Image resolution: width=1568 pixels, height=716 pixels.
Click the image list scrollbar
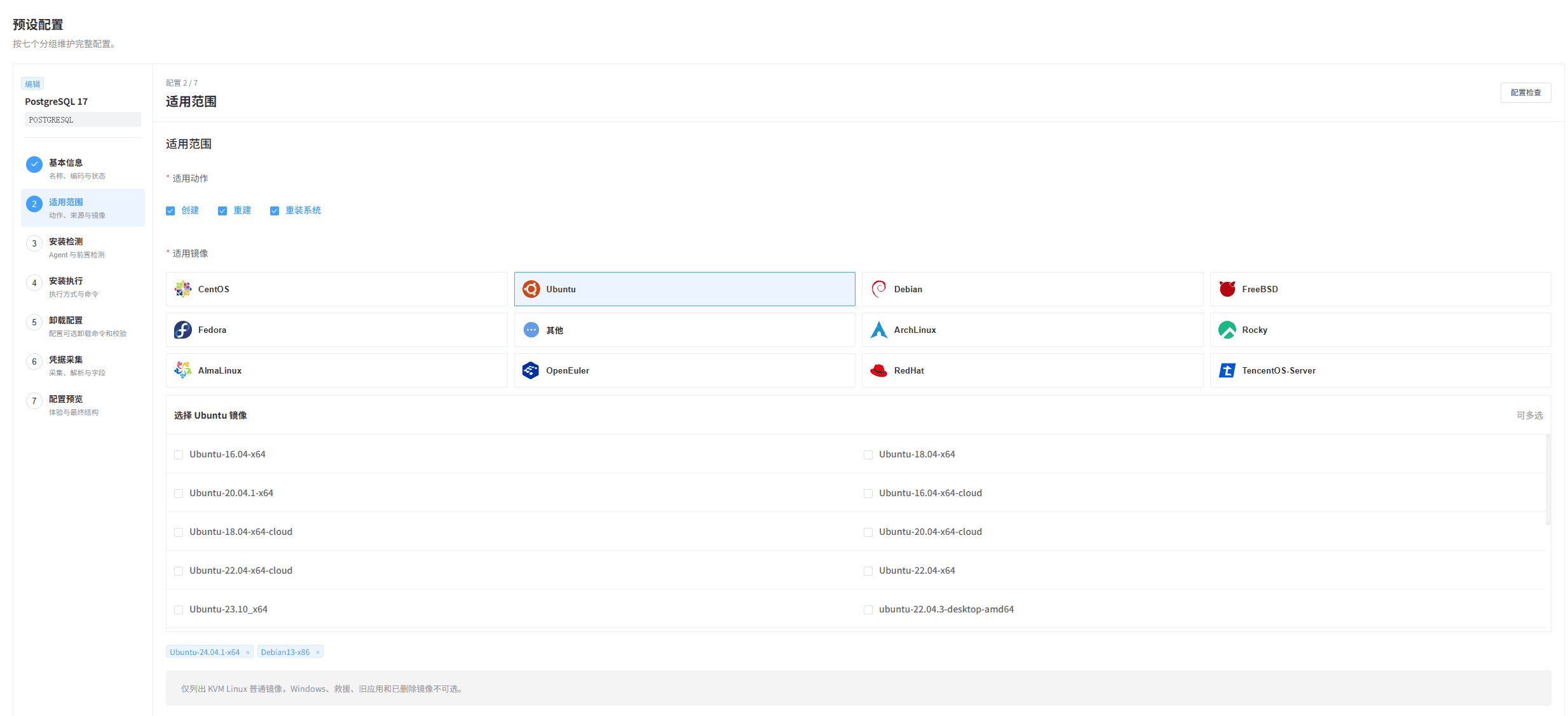tap(1548, 480)
